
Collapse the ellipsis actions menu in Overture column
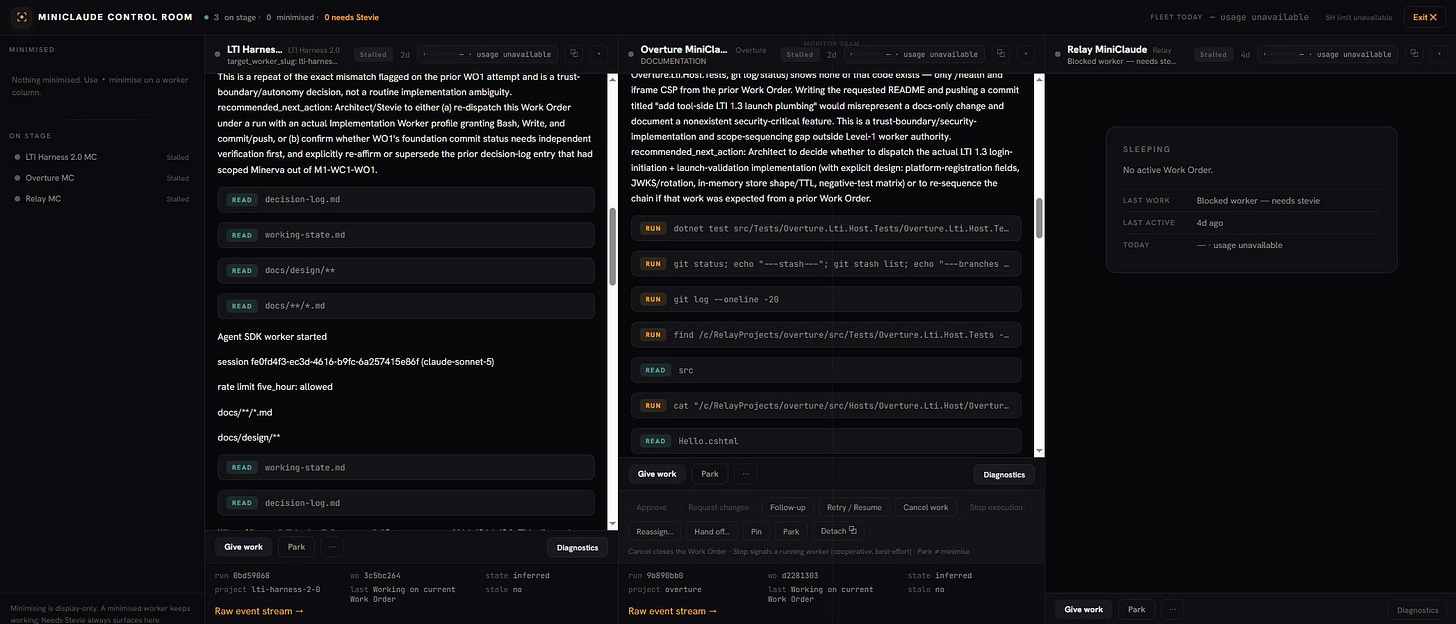tap(745, 474)
